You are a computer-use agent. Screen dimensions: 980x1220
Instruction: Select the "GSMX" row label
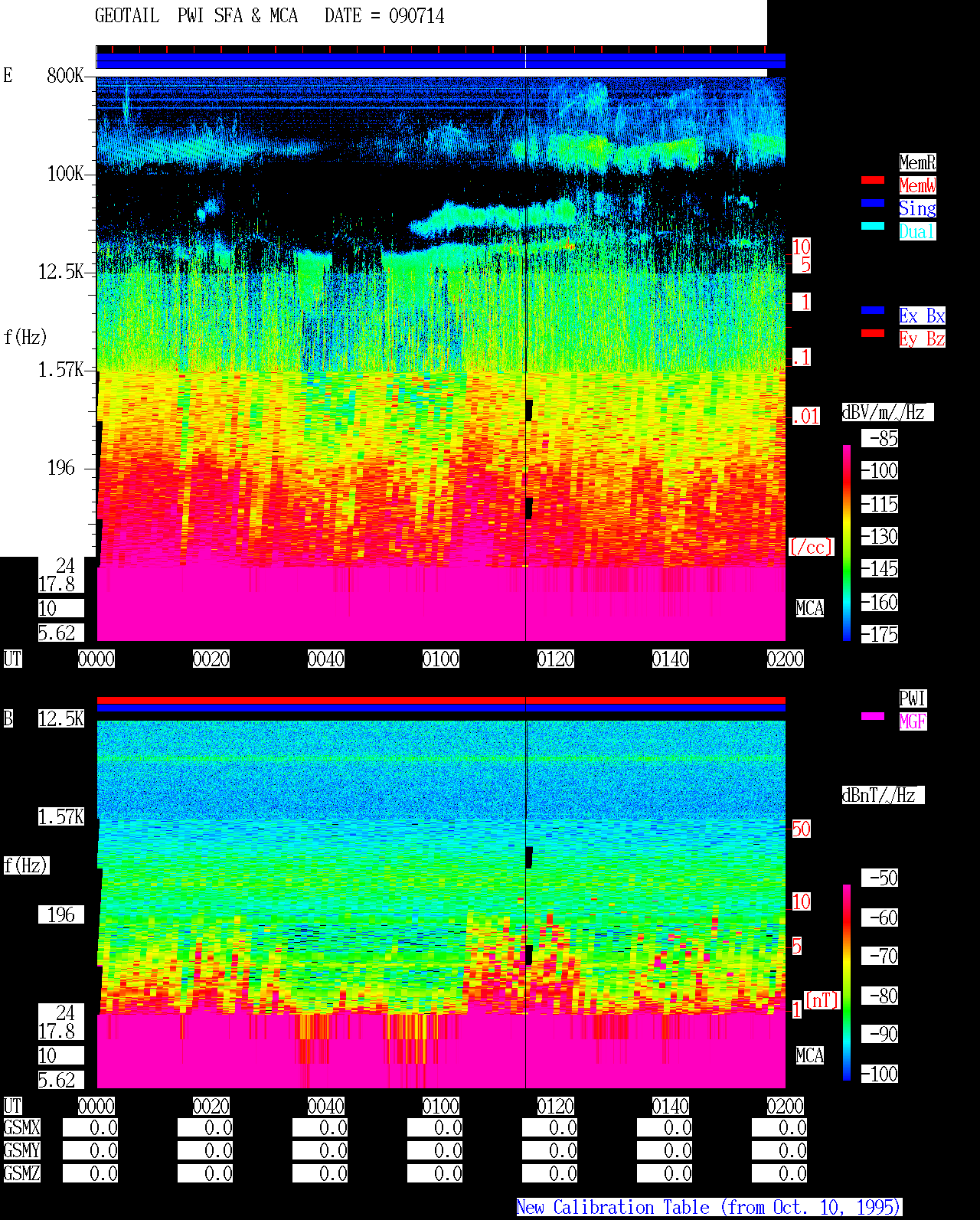pyautogui.click(x=21, y=1127)
